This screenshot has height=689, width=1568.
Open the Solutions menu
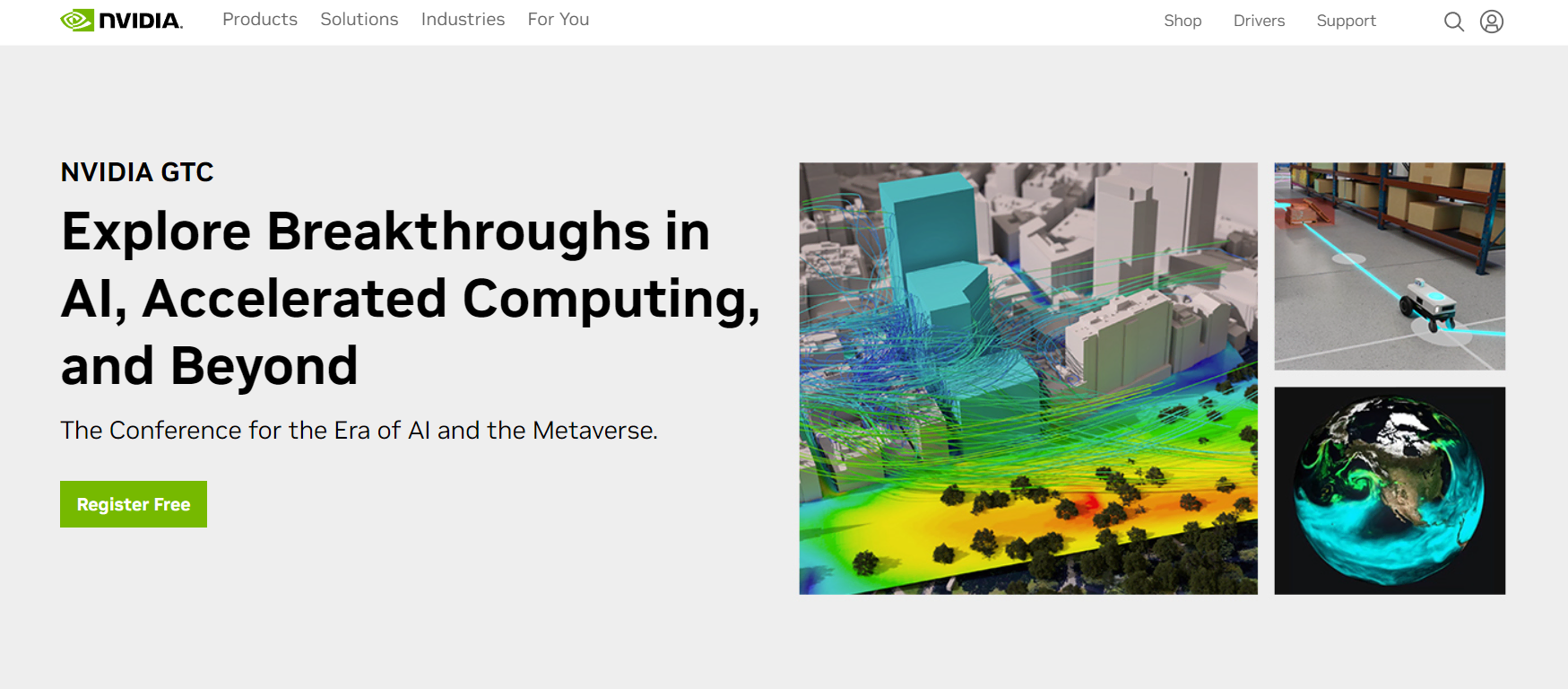(x=360, y=20)
